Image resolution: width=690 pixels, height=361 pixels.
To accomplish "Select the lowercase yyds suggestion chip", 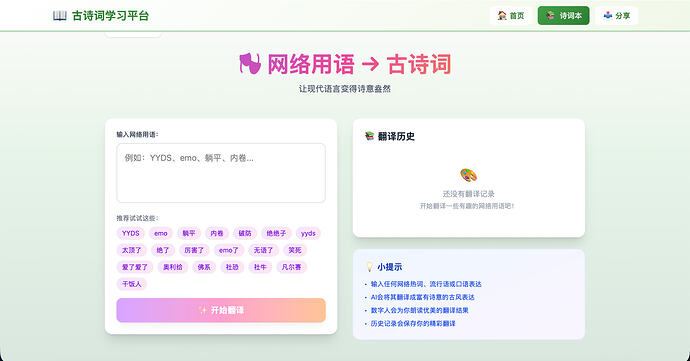I will pos(308,233).
